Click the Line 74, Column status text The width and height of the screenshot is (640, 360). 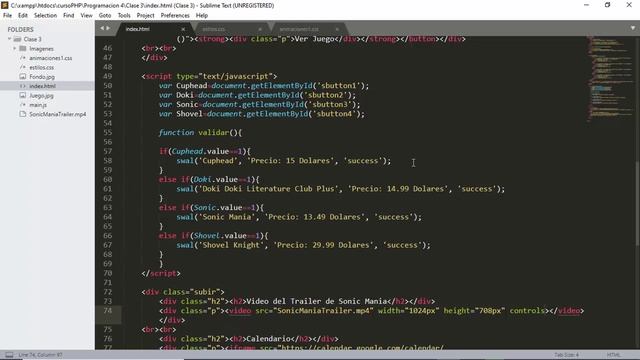click(40, 355)
